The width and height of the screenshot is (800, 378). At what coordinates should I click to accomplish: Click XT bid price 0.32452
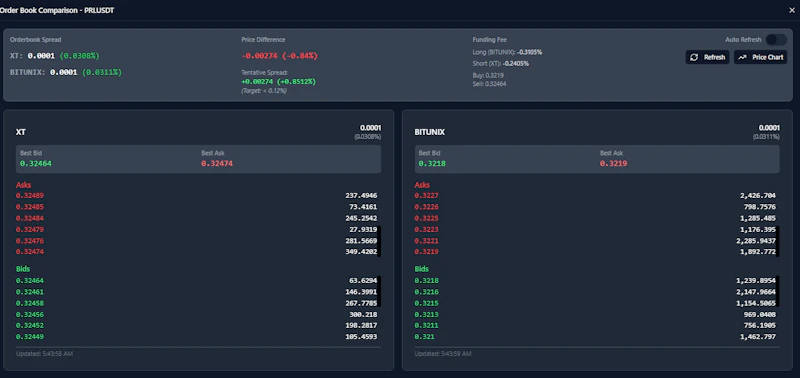(30, 325)
